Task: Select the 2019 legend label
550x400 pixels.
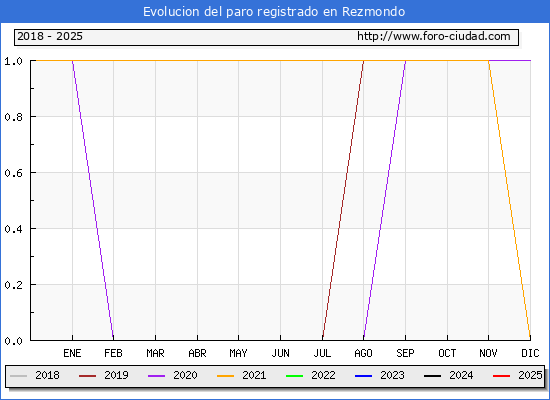Action: (116, 375)
